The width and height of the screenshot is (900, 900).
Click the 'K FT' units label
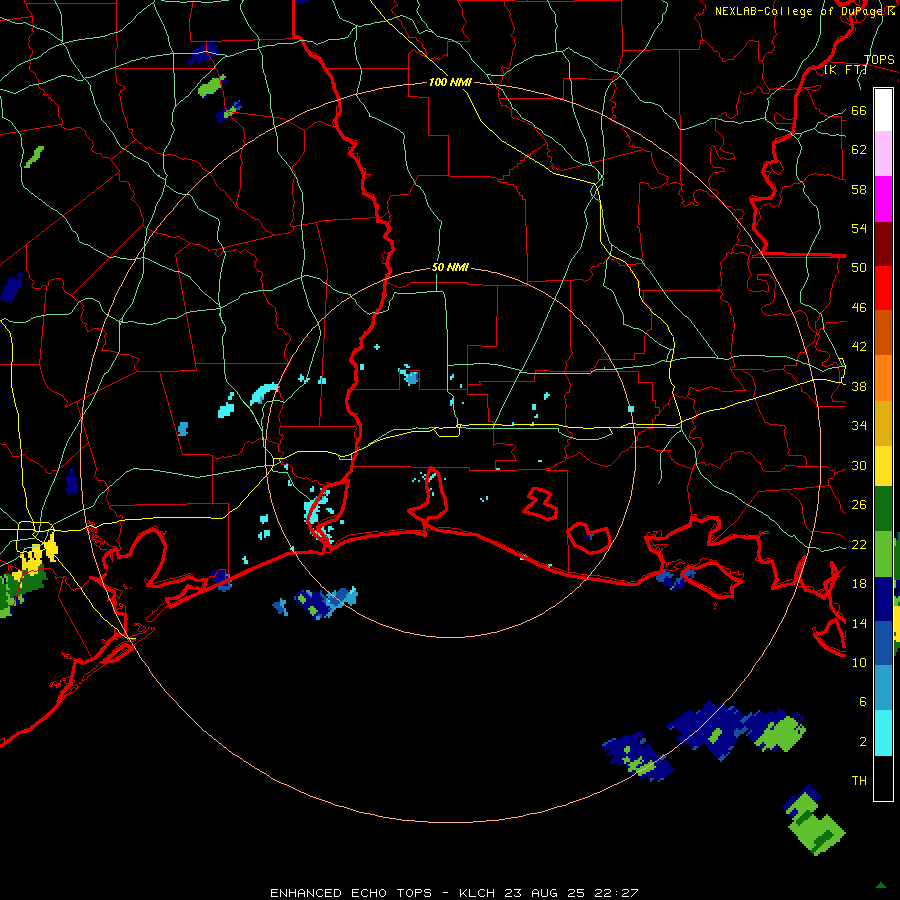point(845,70)
